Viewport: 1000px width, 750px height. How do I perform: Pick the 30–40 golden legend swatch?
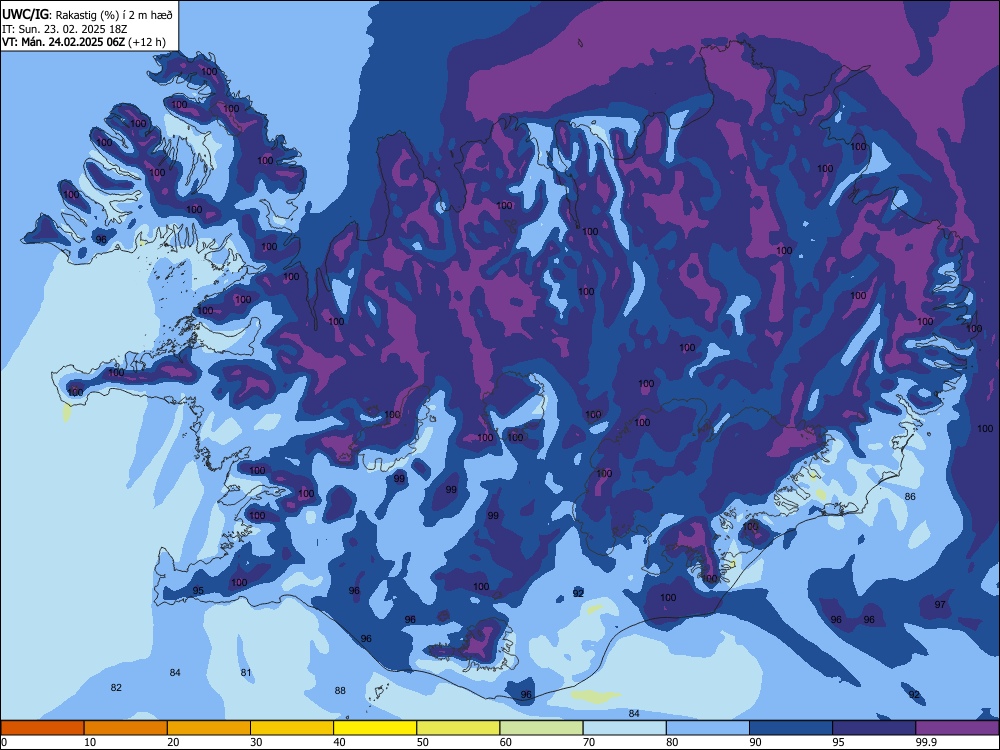tap(292, 728)
